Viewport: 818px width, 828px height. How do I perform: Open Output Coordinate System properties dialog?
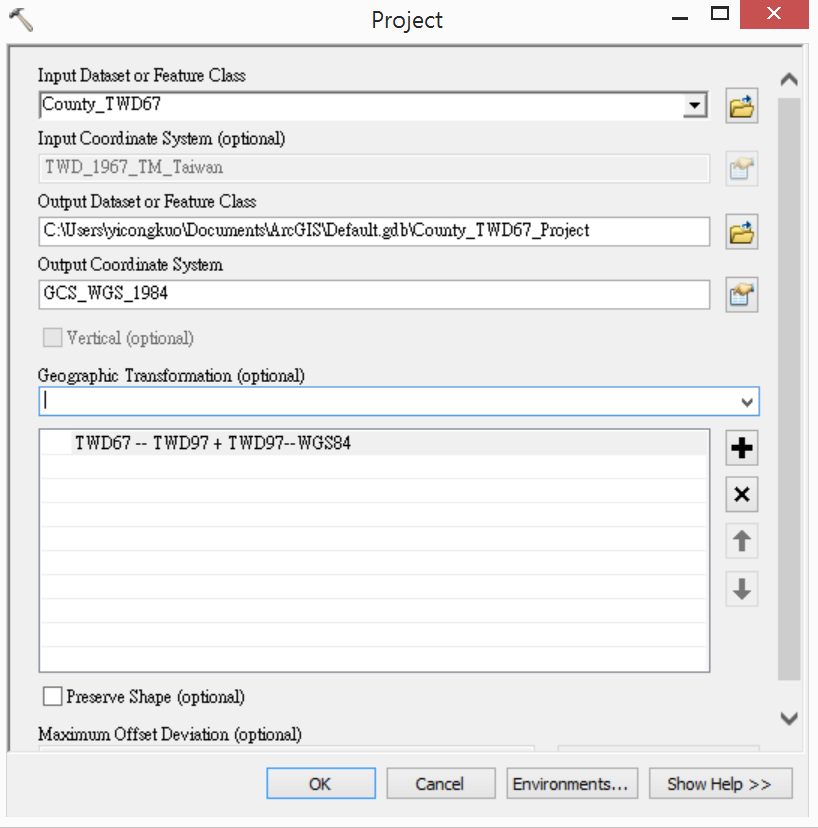[741, 295]
